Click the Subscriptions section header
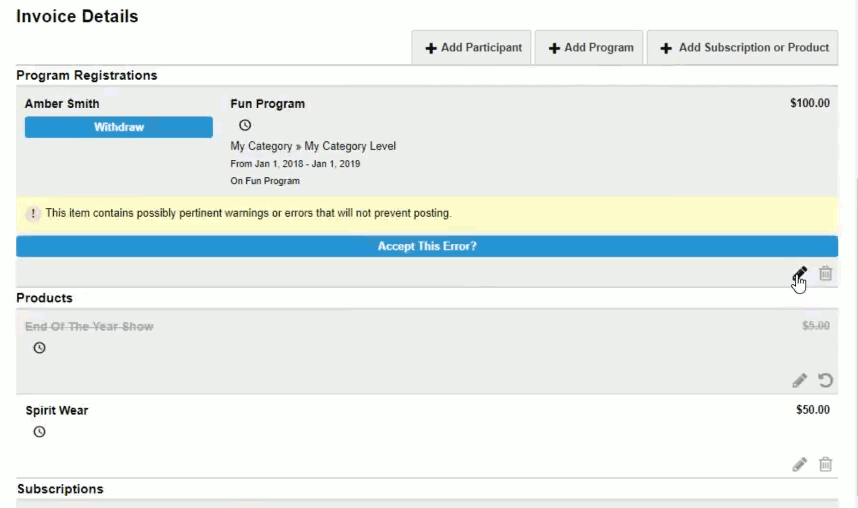 coord(60,489)
